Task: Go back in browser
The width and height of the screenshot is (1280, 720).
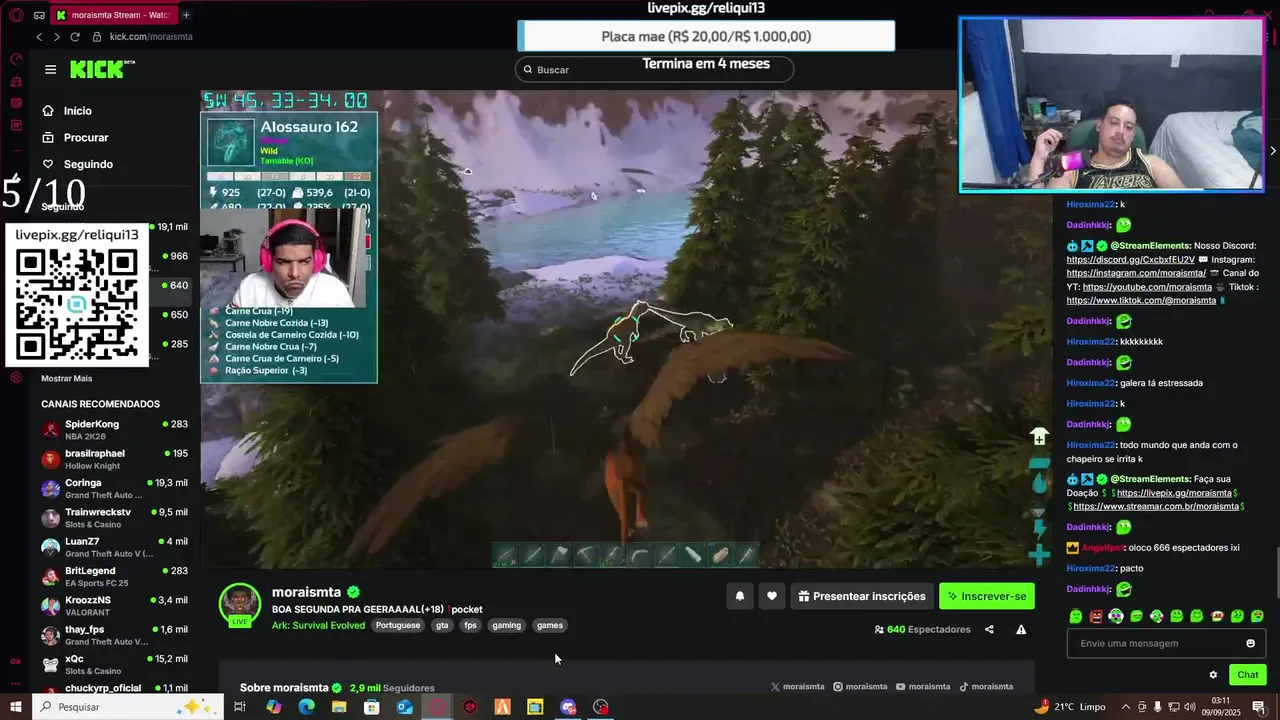Action: click(39, 37)
